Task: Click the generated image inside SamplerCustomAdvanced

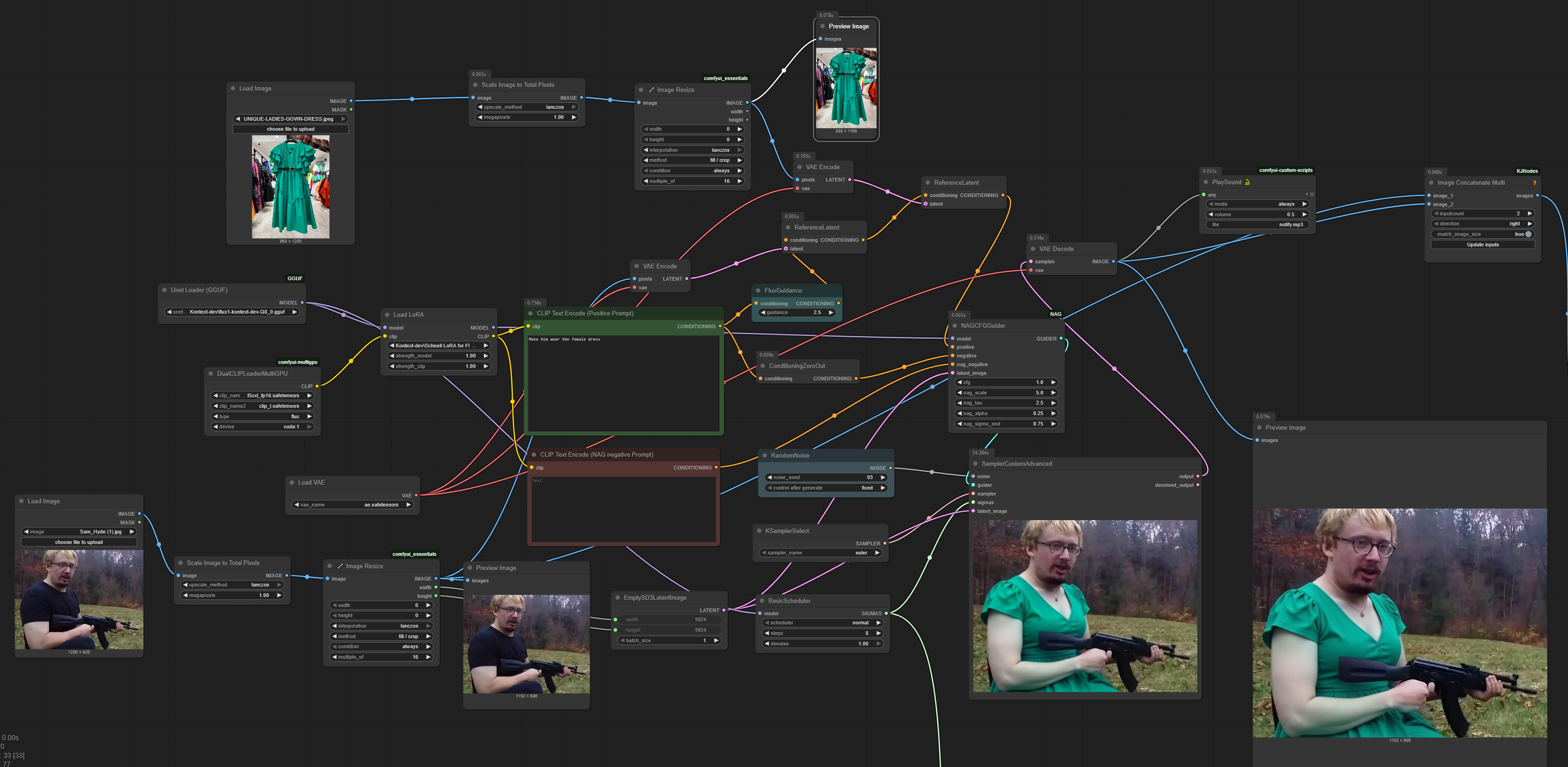Action: coord(1085,606)
